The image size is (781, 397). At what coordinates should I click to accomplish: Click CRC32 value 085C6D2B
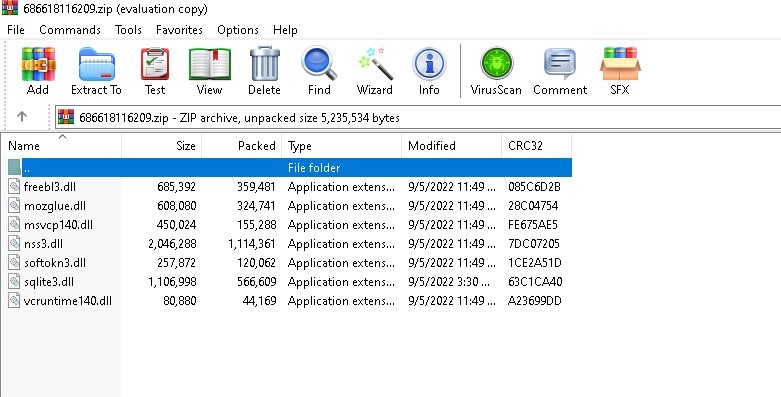click(534, 187)
